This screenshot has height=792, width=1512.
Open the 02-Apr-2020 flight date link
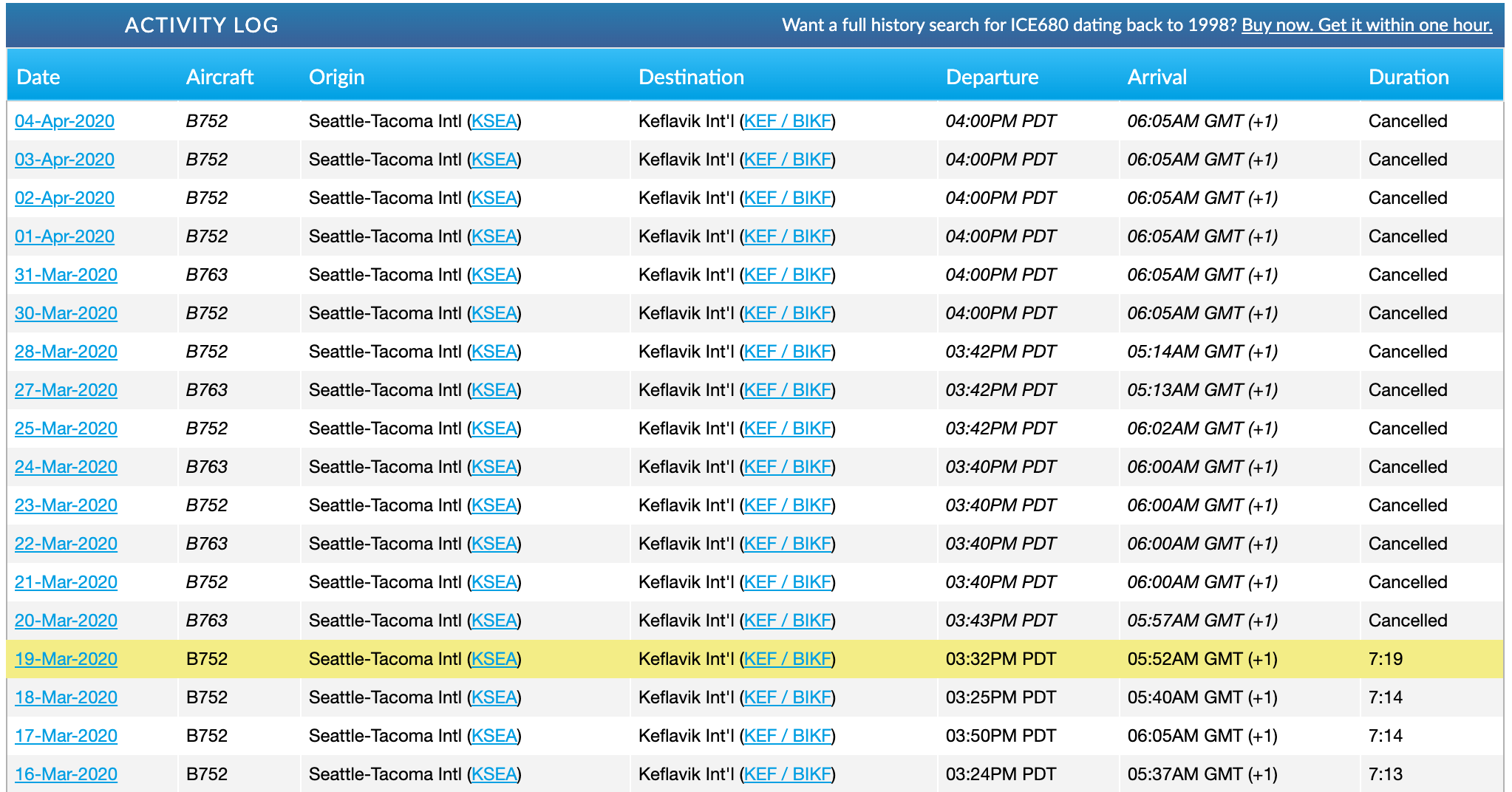tap(64, 198)
